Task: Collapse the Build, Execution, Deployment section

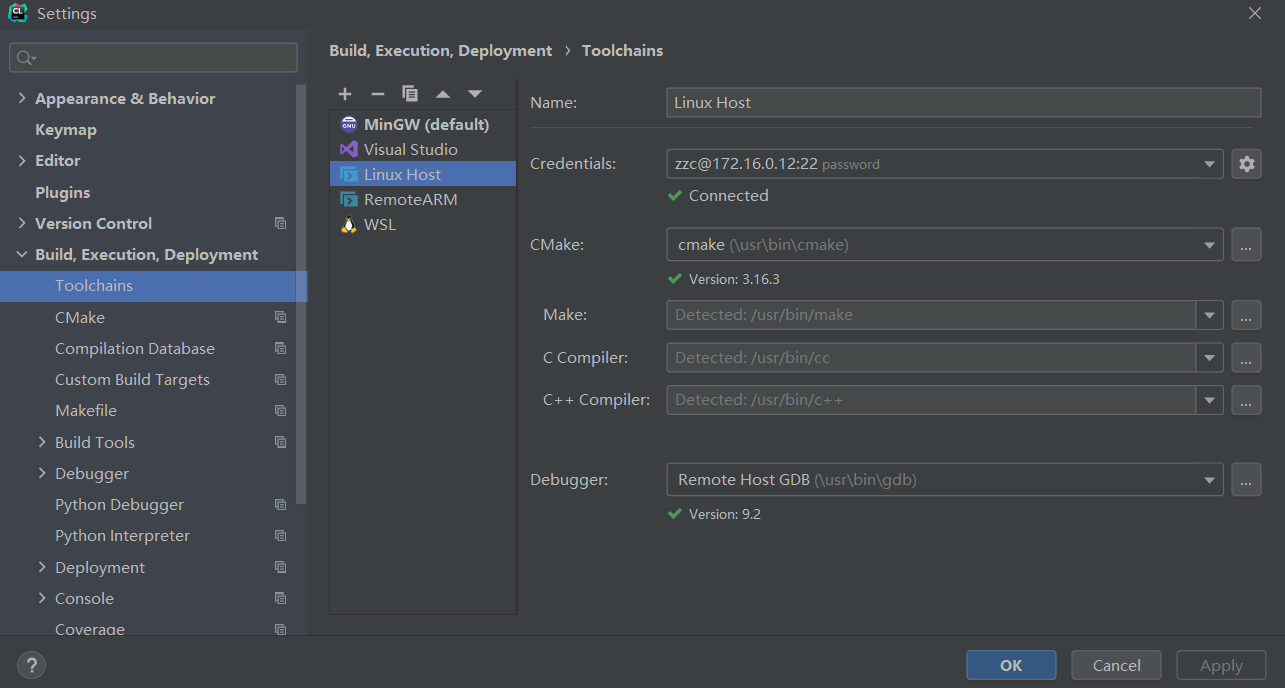Action: coord(22,255)
